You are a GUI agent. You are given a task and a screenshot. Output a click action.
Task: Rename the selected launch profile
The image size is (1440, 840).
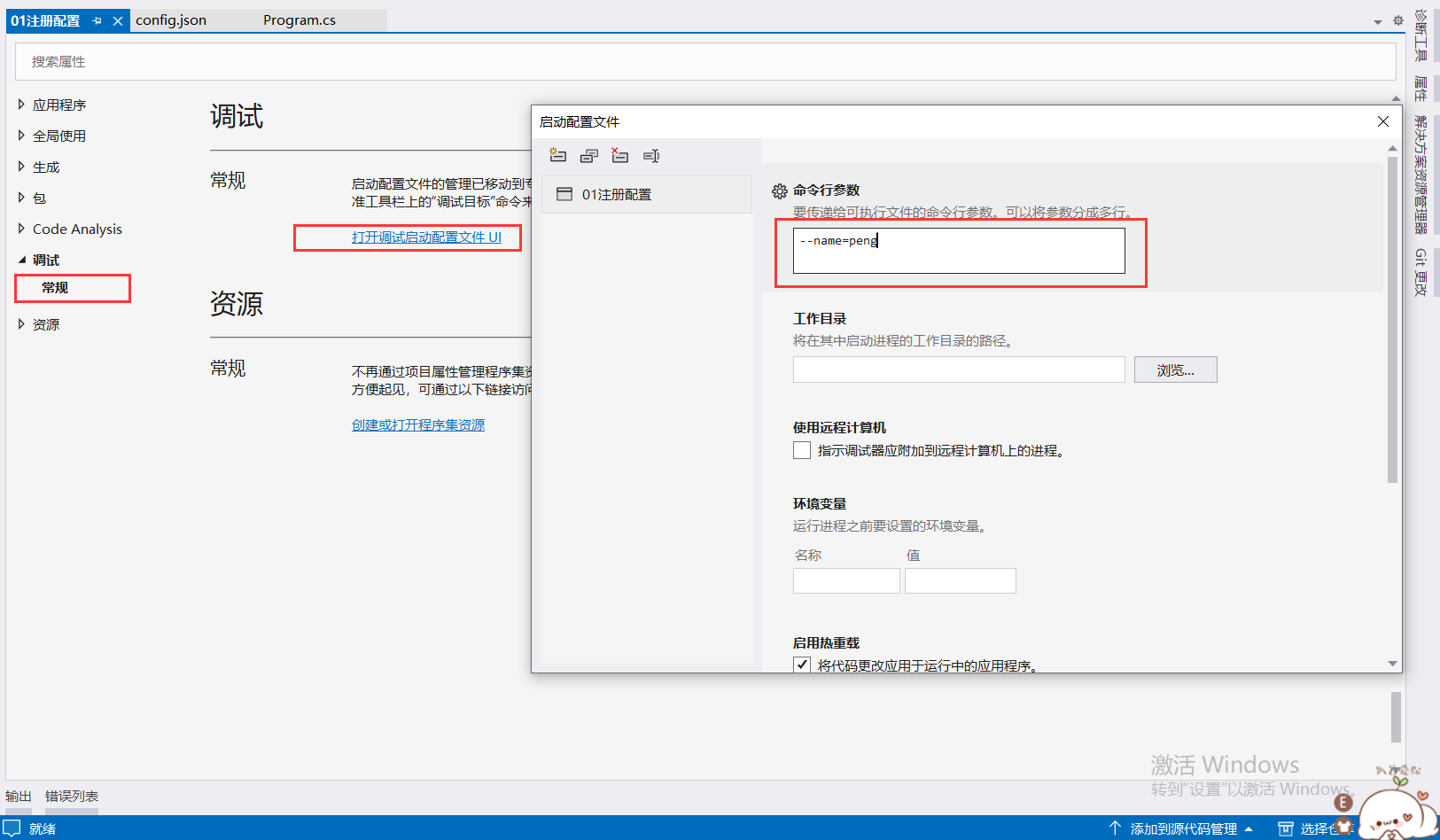(651, 156)
